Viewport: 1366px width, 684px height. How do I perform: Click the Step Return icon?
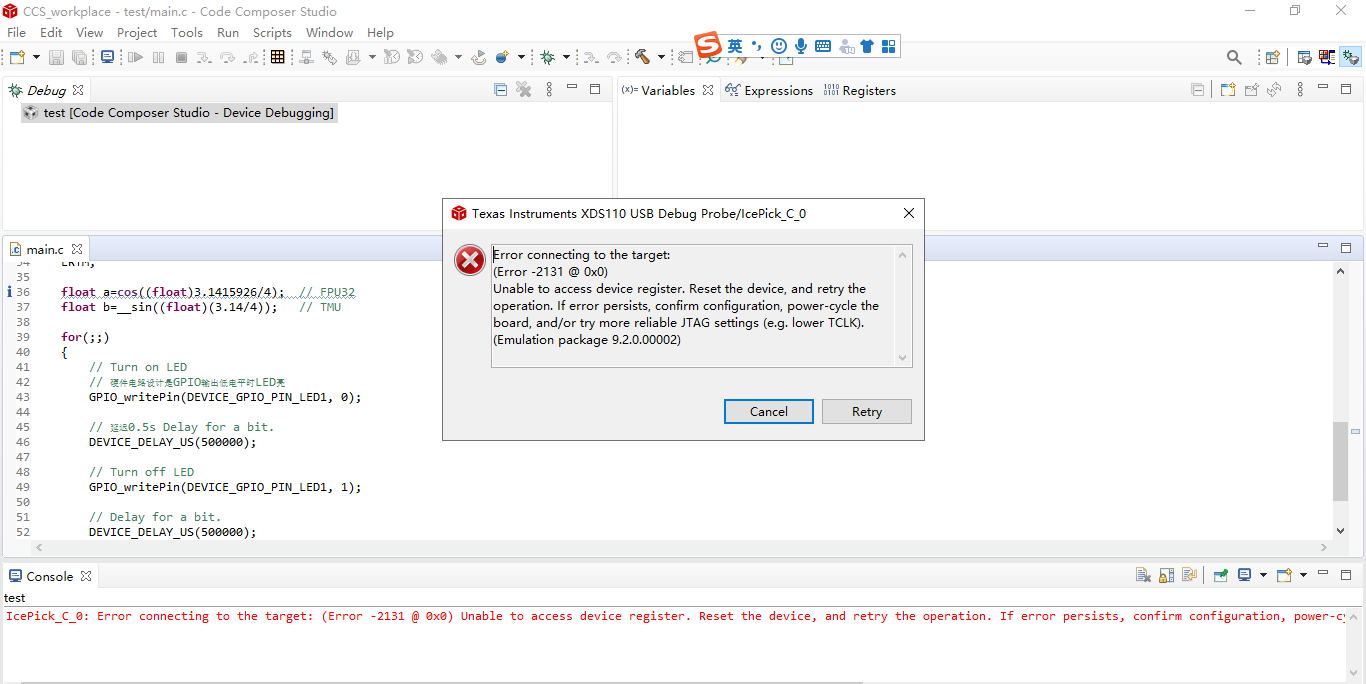point(251,58)
